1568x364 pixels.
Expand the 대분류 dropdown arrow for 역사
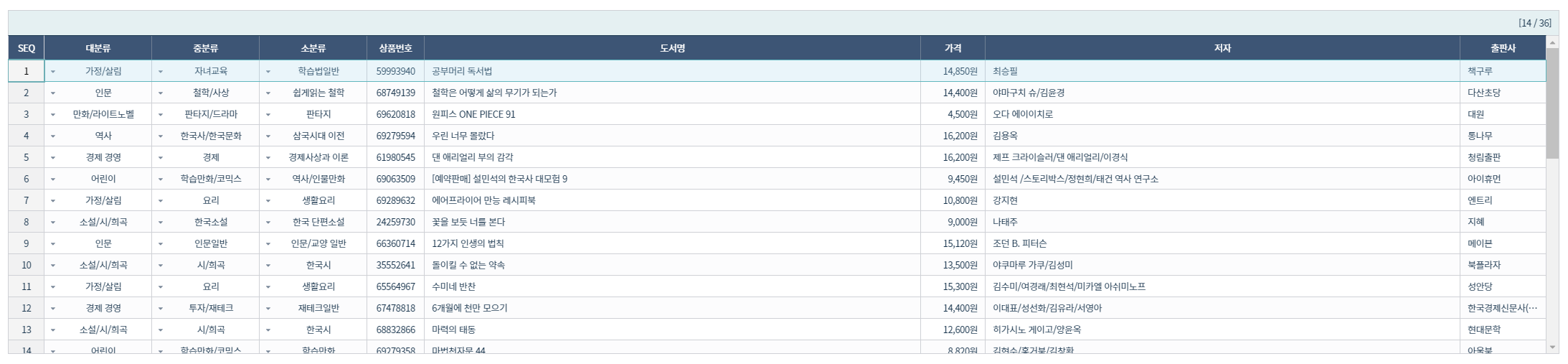53,136
